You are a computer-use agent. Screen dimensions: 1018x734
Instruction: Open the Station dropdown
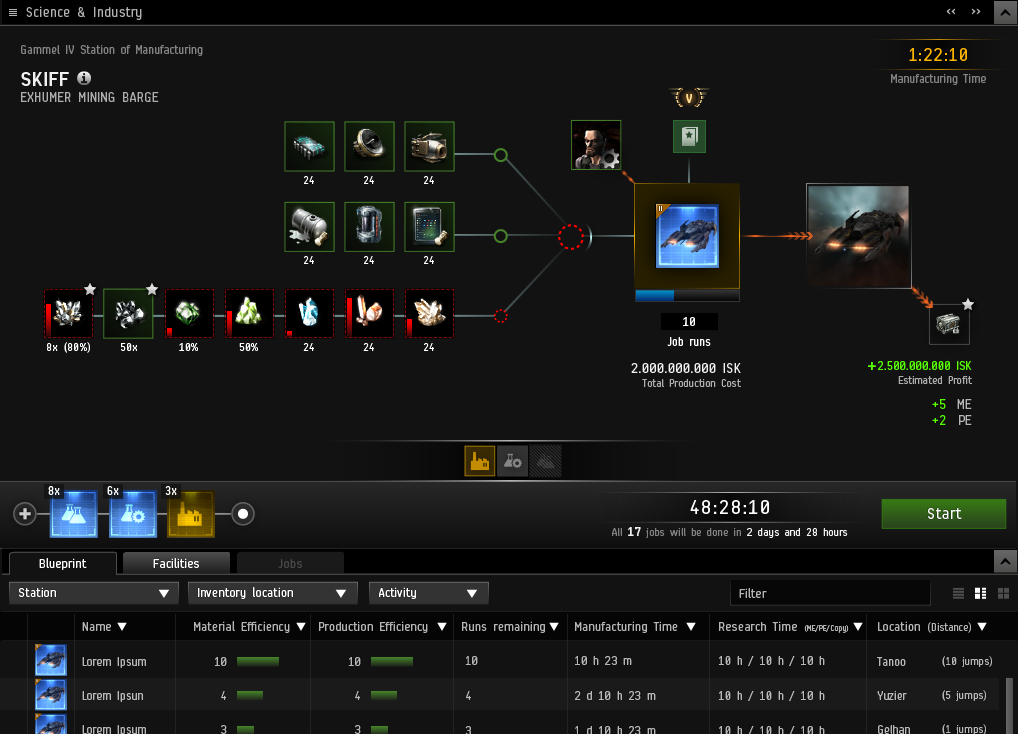pyautogui.click(x=93, y=593)
